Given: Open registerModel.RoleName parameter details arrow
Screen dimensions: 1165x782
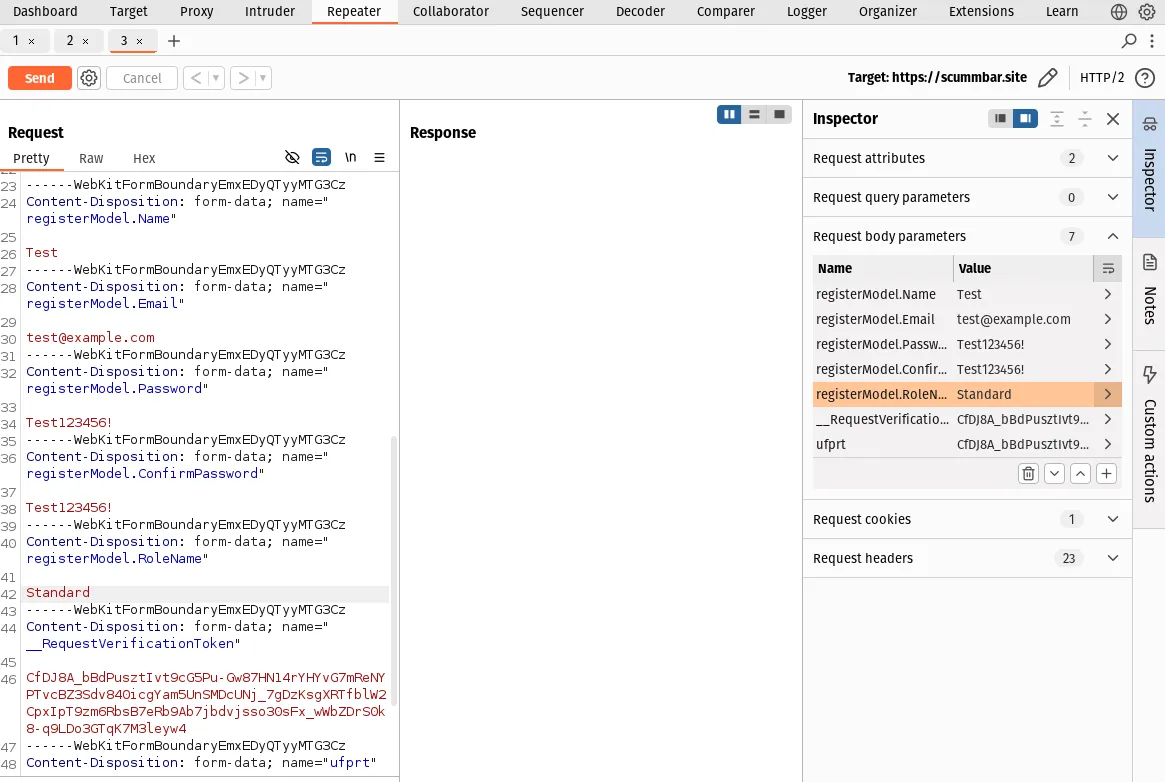Looking at the screenshot, I should [1108, 394].
